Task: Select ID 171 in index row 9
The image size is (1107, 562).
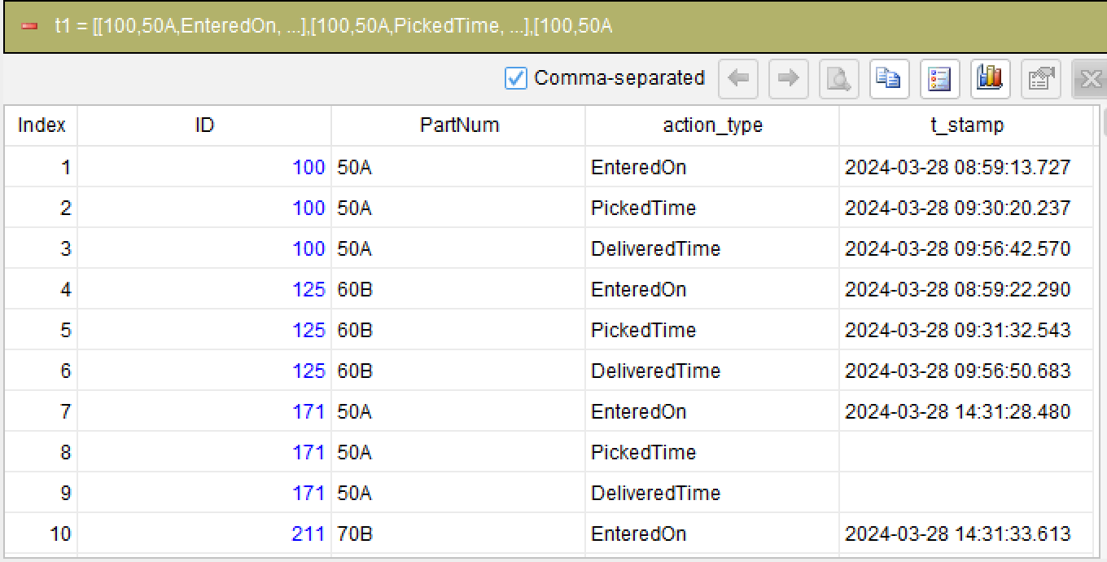Action: [x=309, y=493]
